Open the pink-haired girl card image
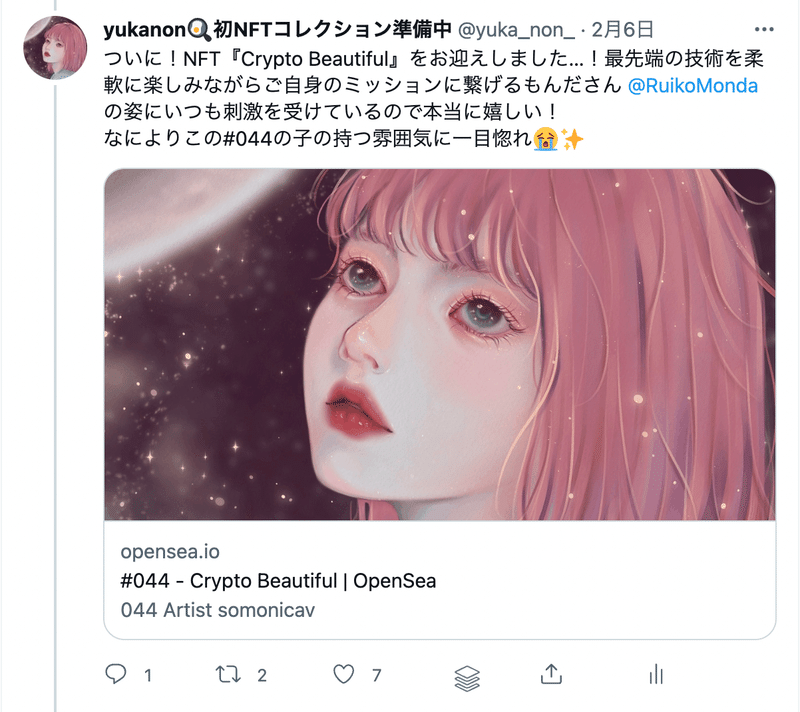800x712 pixels. (x=440, y=344)
